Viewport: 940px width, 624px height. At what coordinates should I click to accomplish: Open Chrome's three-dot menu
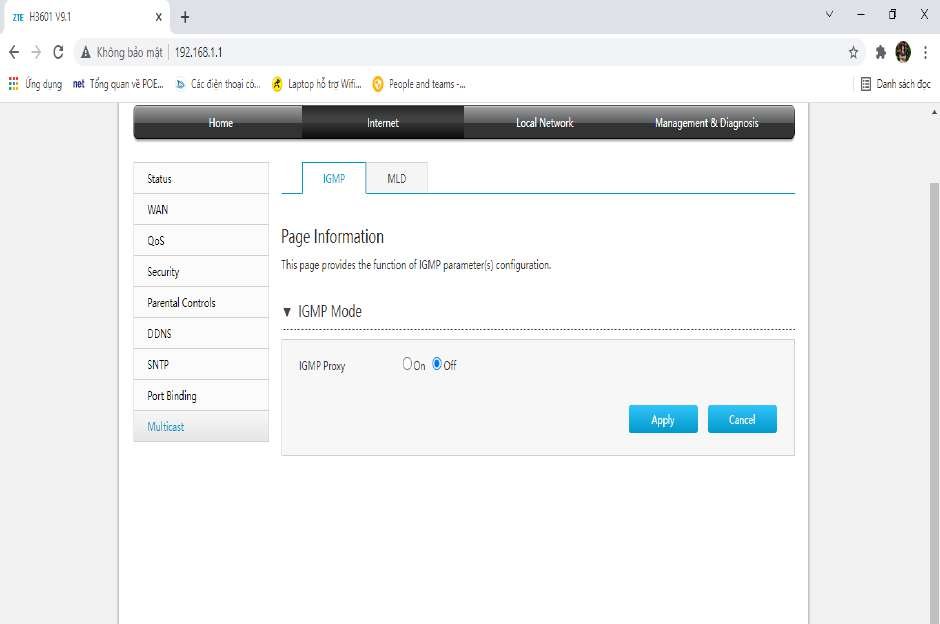point(926,53)
